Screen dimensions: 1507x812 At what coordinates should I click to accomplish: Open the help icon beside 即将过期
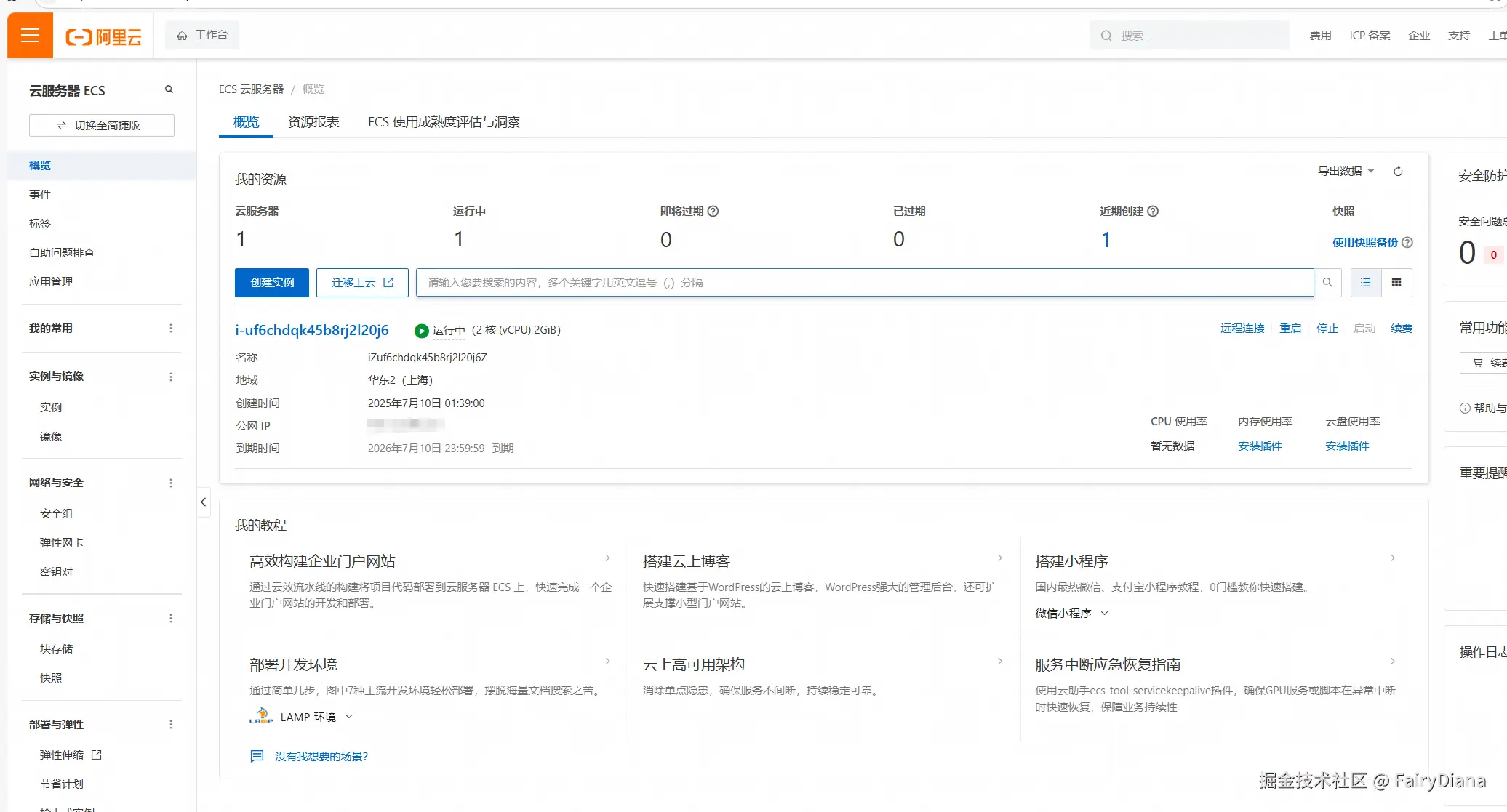tap(713, 212)
